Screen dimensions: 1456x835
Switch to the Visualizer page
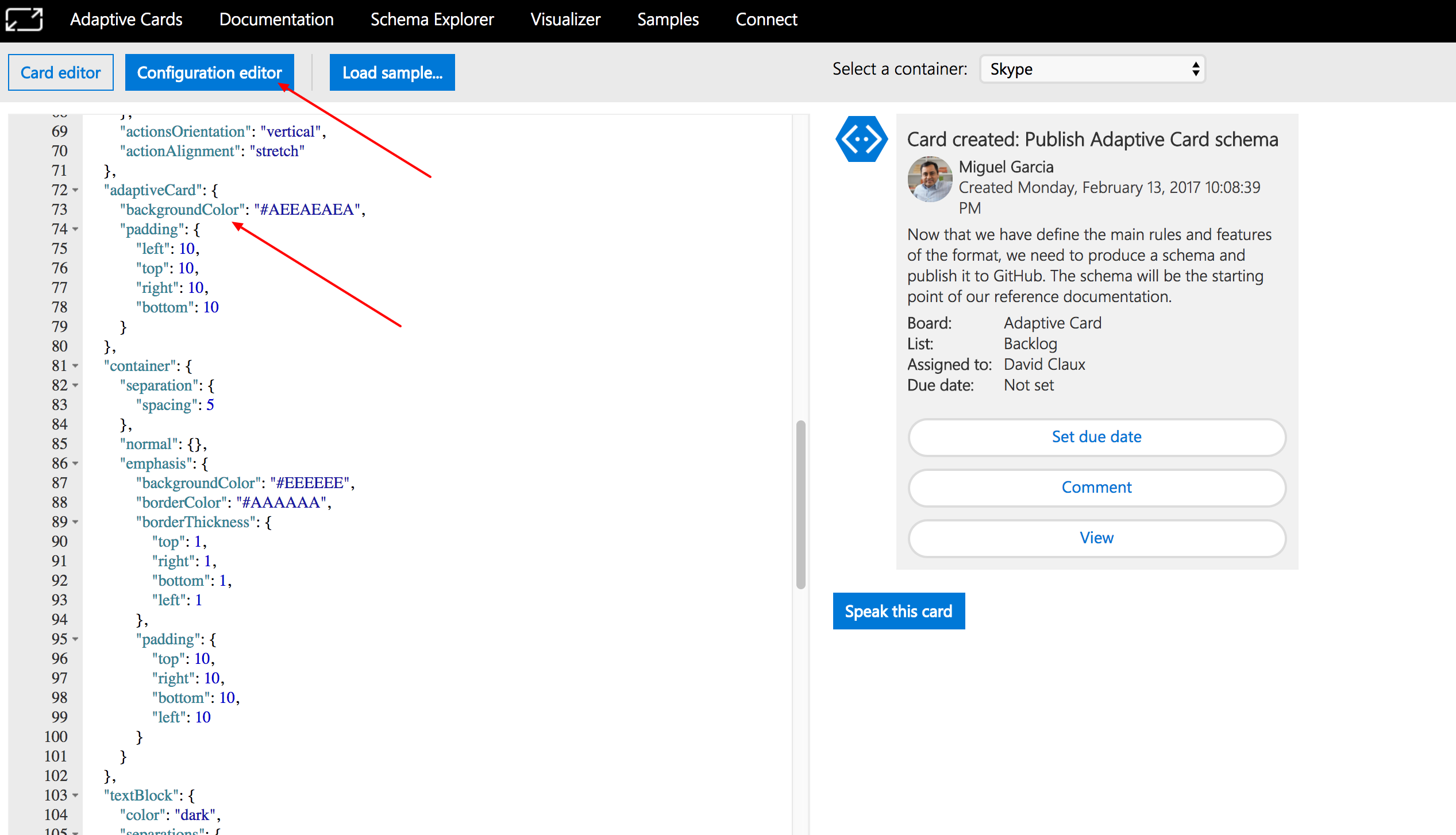(x=565, y=19)
